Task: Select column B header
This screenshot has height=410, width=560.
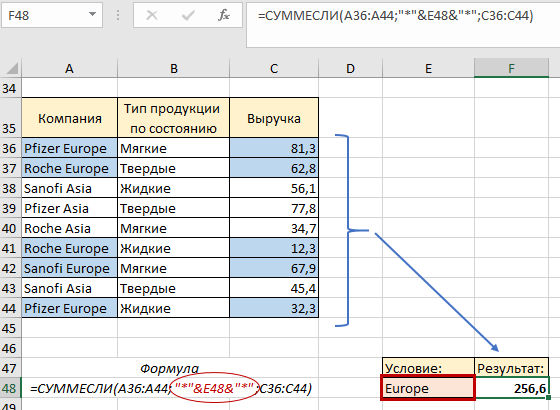Action: pos(174,68)
